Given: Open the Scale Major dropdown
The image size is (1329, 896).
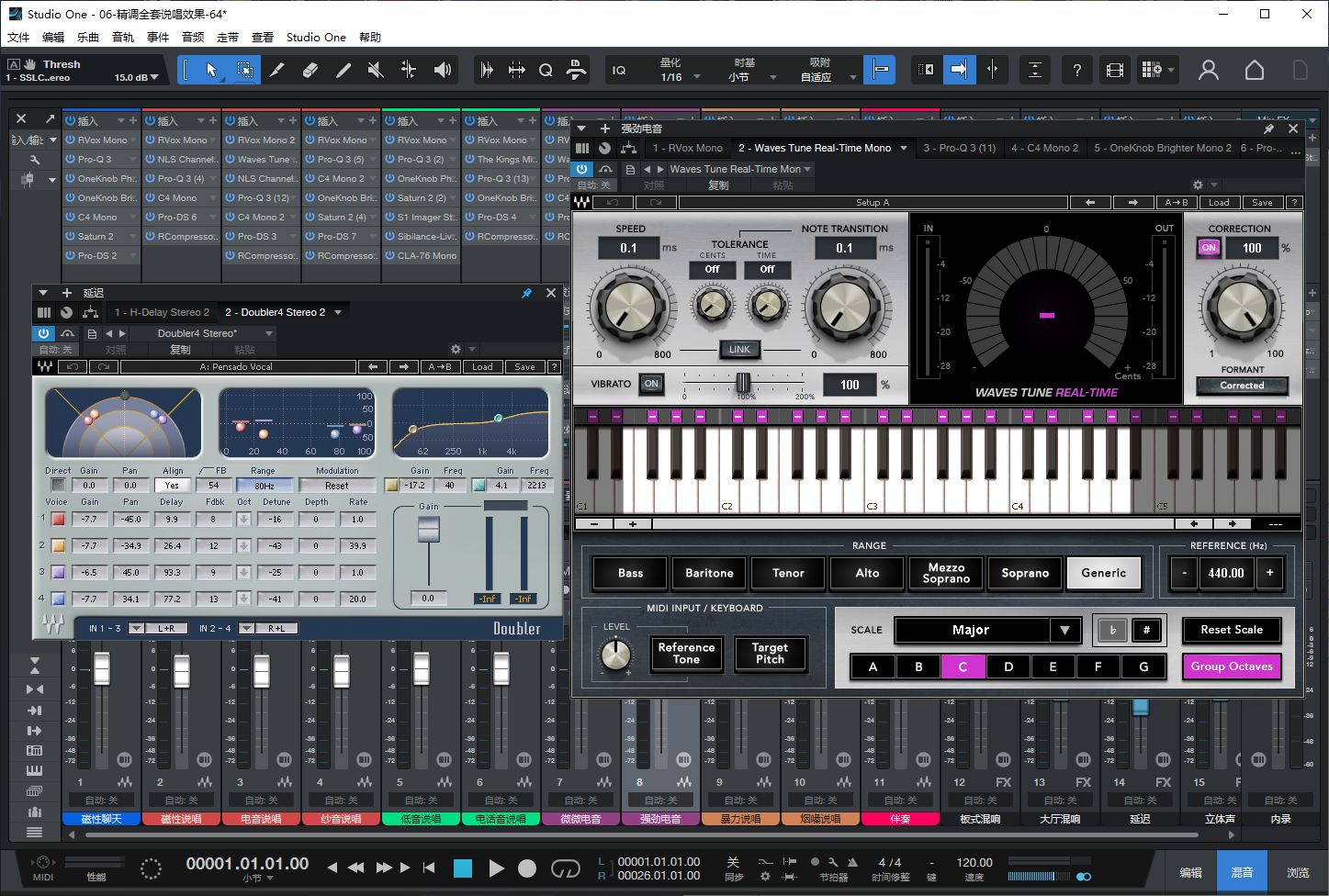Looking at the screenshot, I should (x=1064, y=630).
